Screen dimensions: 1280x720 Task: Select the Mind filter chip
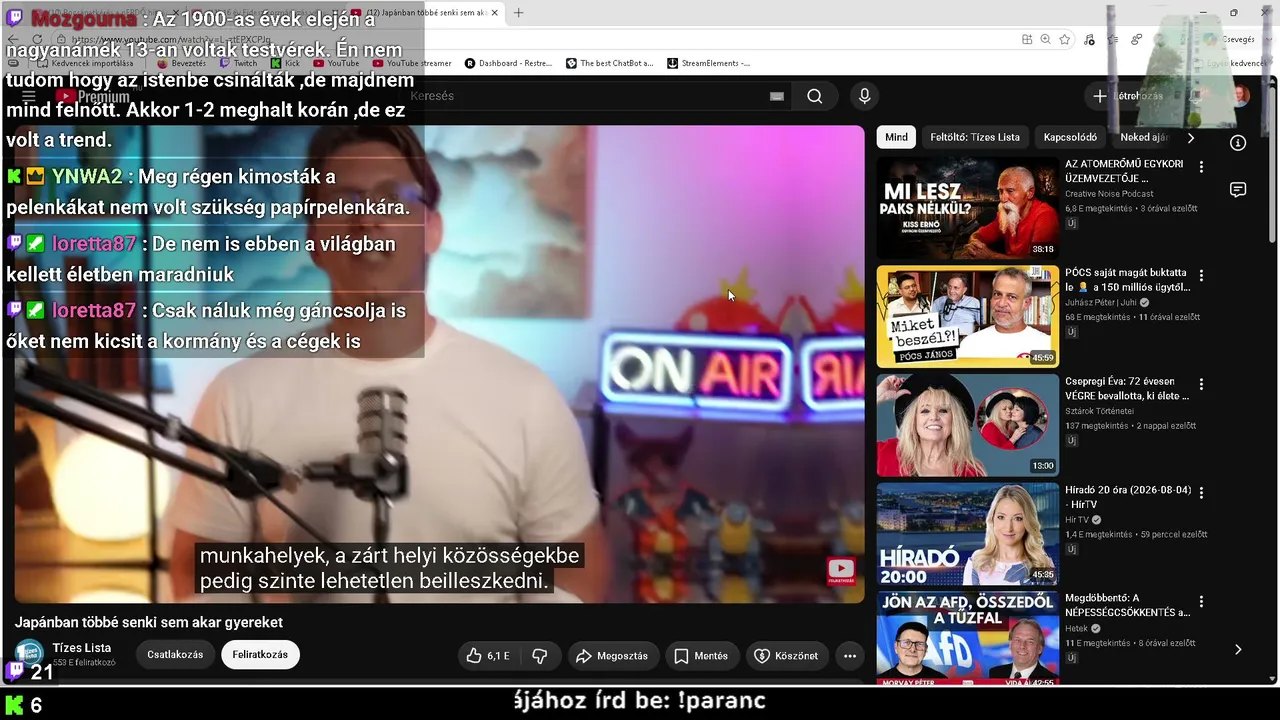pos(897,137)
